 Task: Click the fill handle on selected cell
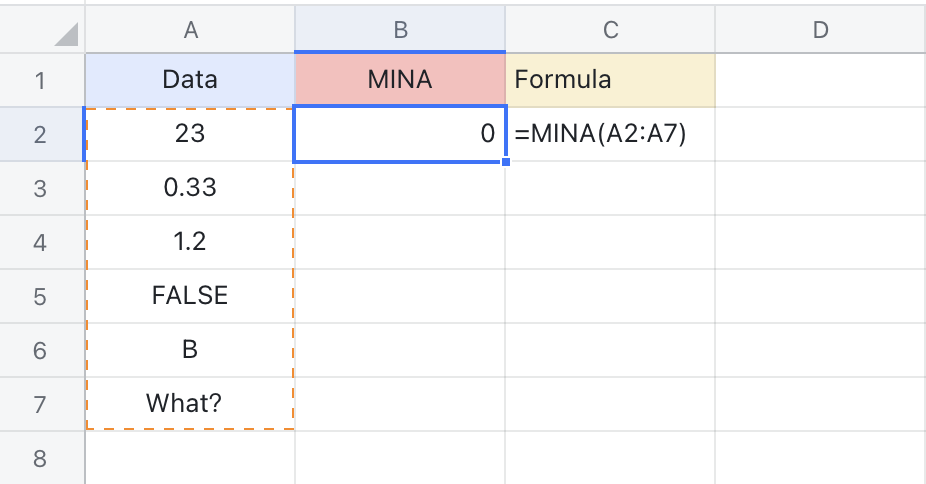pos(505,161)
